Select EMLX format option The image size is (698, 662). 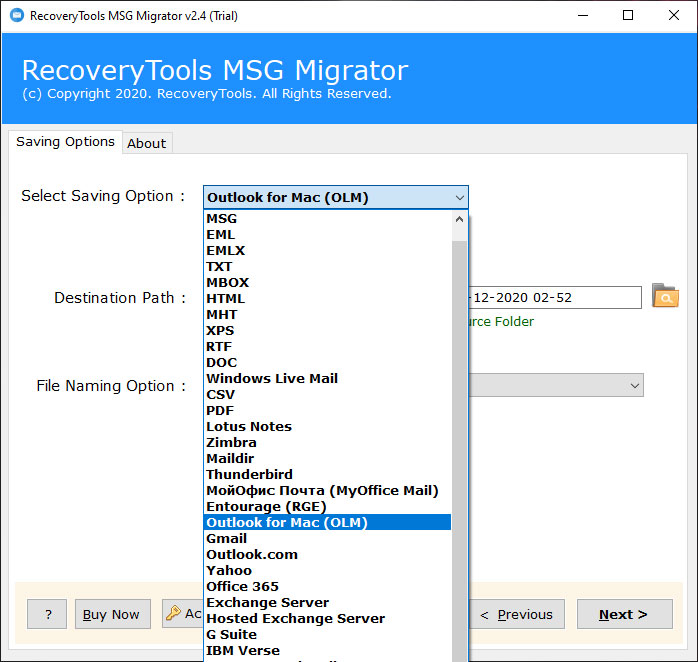tap(327, 251)
